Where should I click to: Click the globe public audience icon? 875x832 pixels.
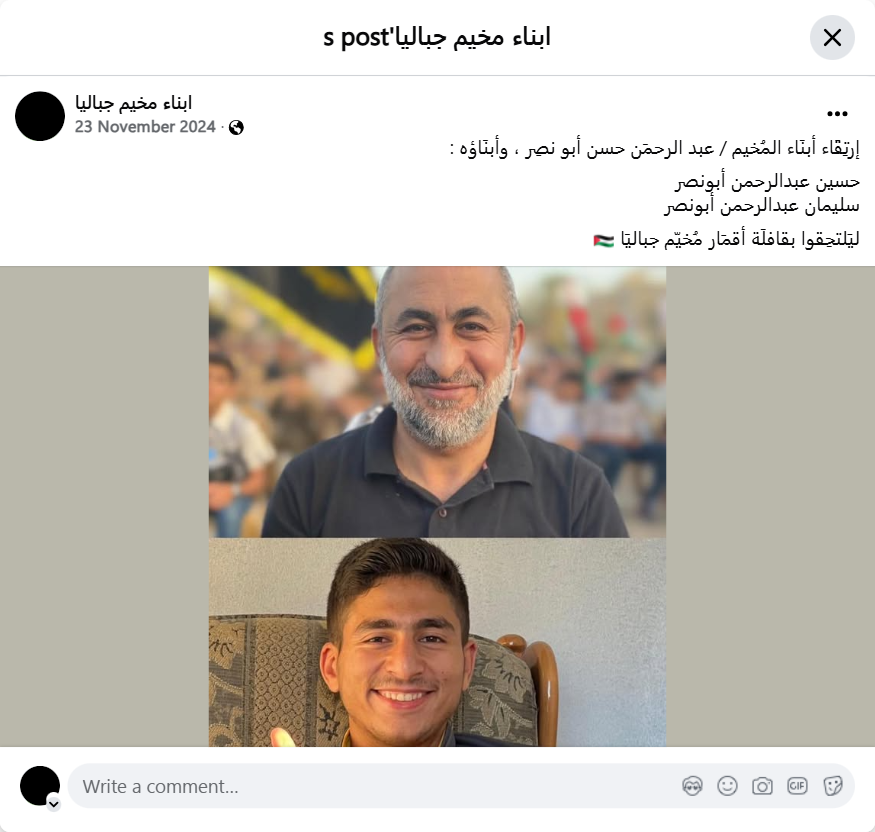point(236,128)
